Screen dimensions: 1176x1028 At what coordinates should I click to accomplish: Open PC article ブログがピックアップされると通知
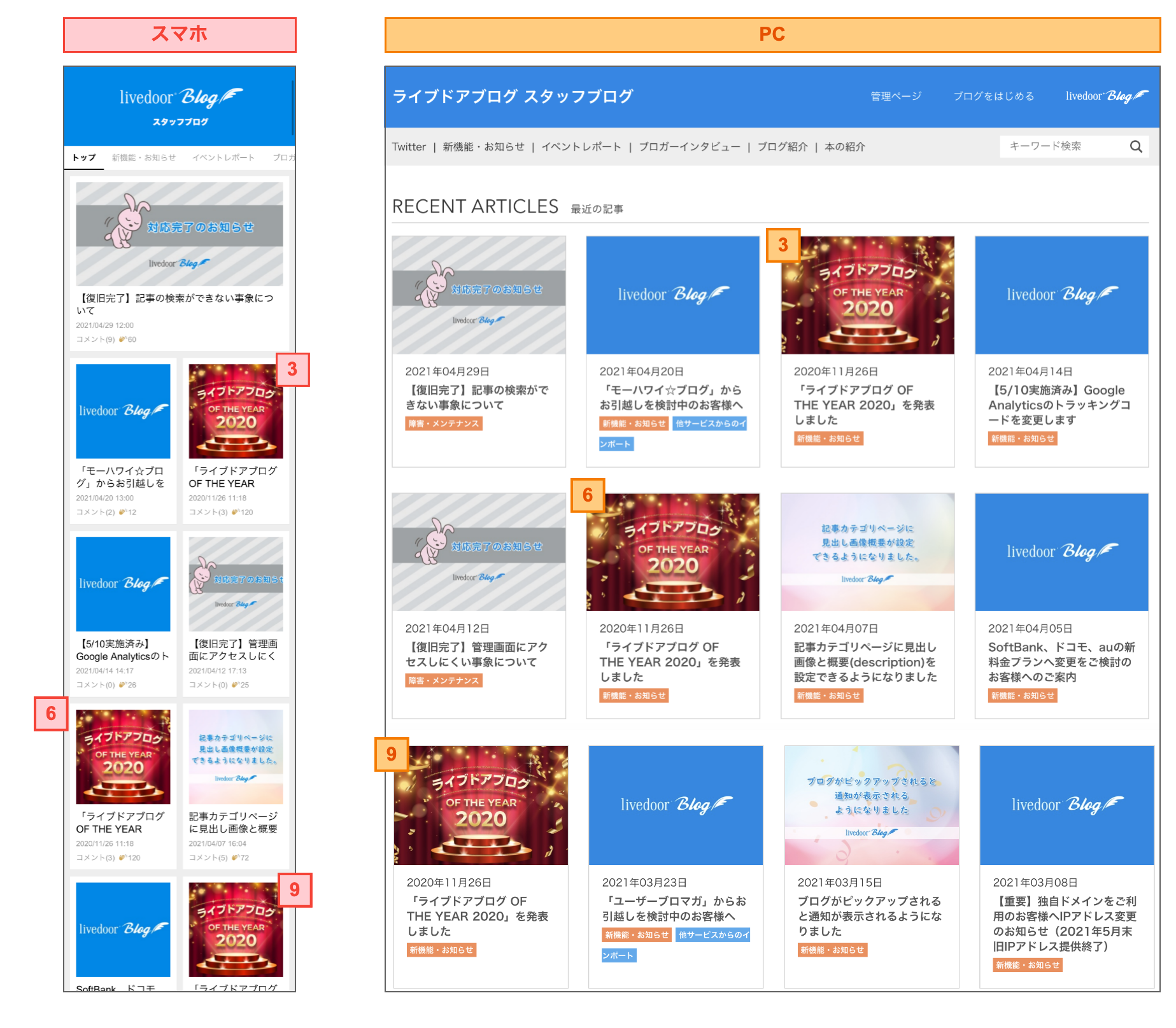click(870, 916)
